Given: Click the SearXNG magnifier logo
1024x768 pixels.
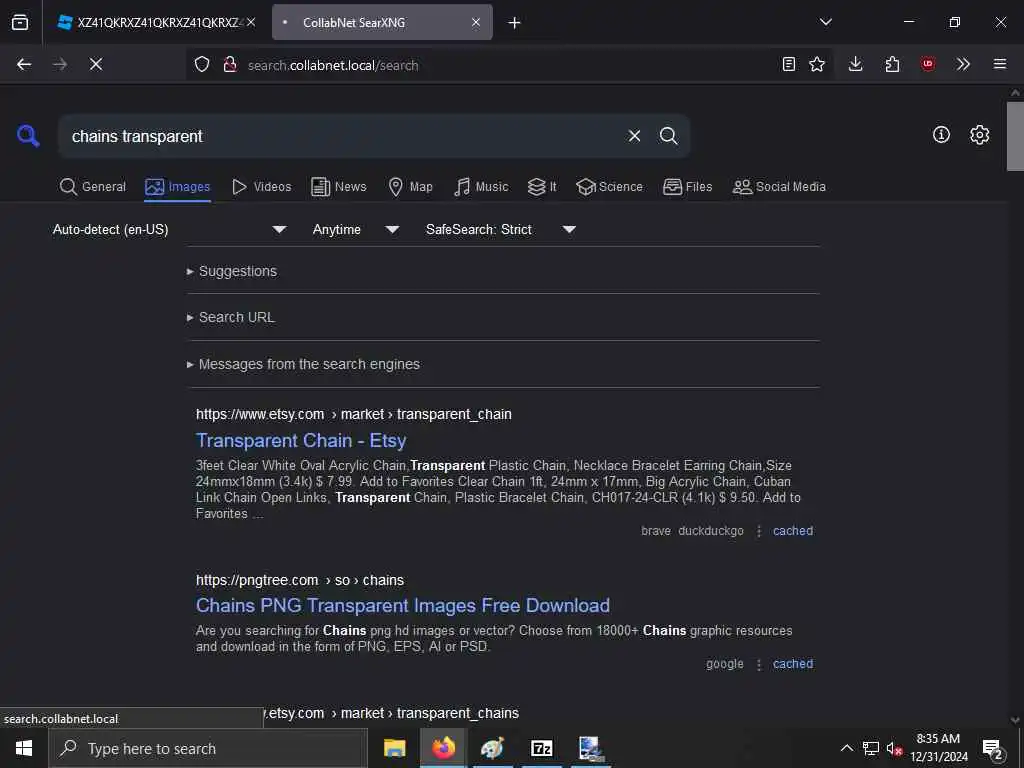Looking at the screenshot, I should click(x=28, y=136).
